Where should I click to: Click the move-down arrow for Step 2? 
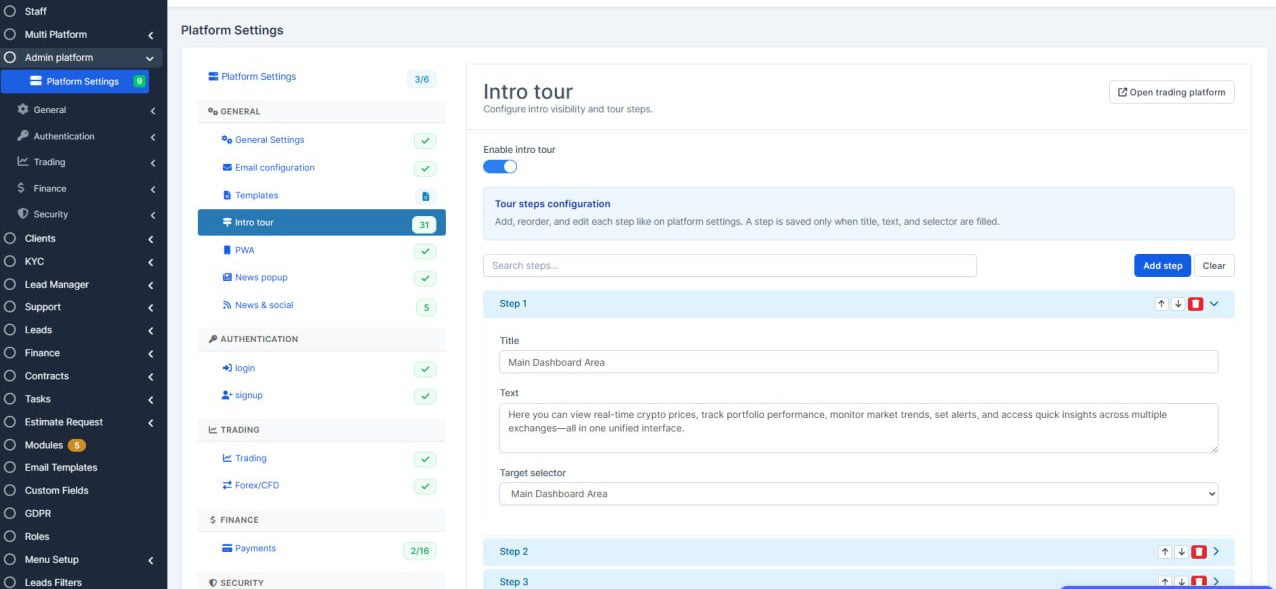pyautogui.click(x=1181, y=552)
